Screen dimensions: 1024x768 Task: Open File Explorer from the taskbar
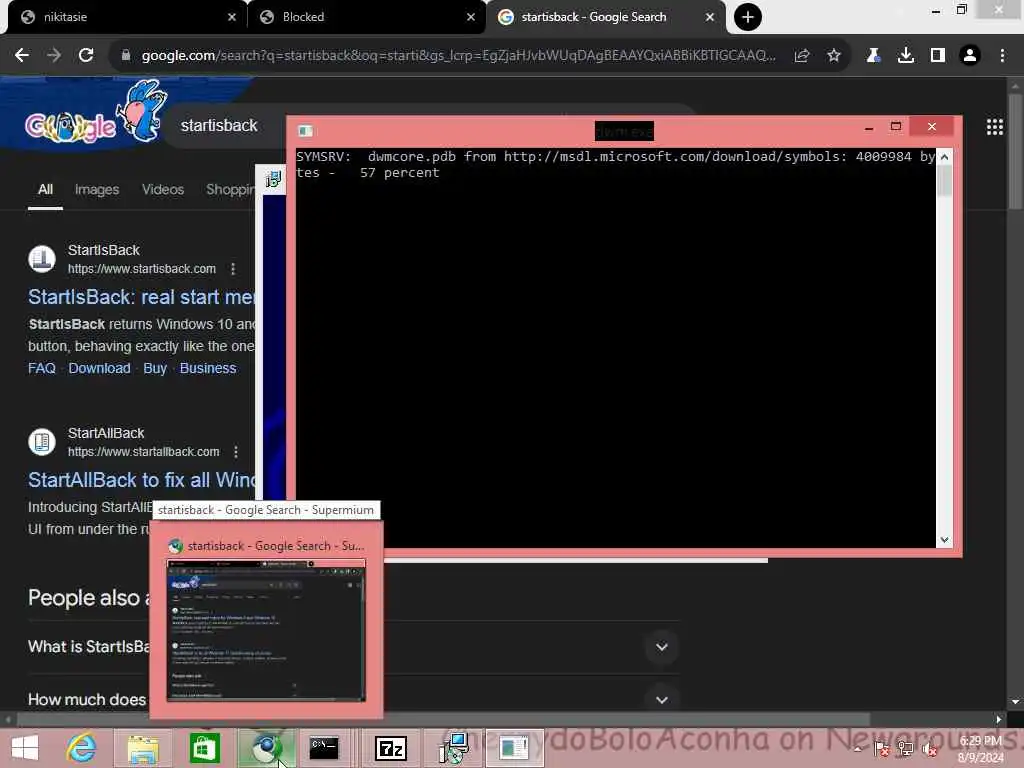tap(143, 748)
